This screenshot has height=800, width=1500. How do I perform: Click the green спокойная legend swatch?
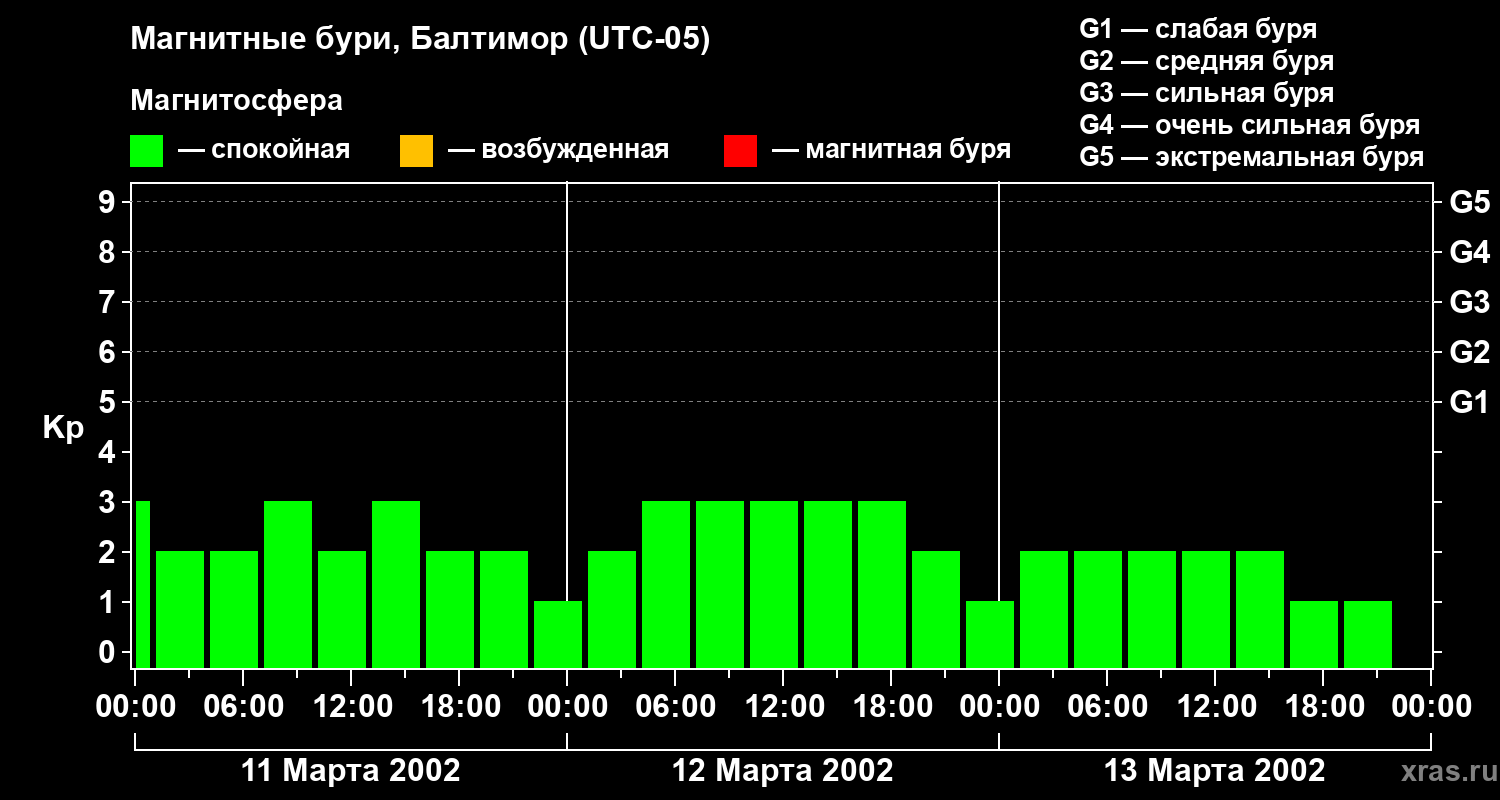[146, 151]
